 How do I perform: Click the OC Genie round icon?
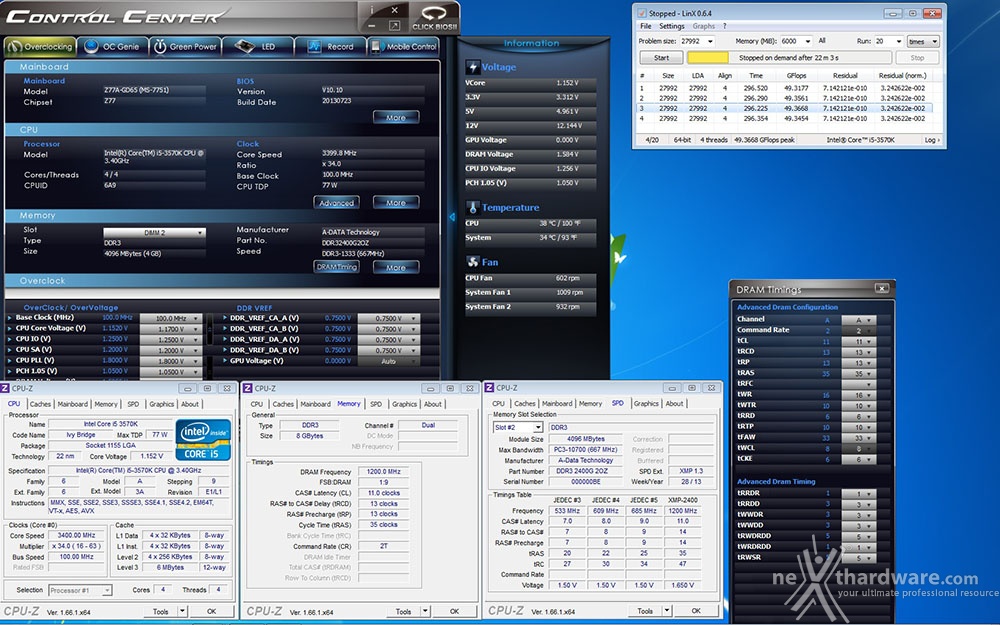click(91, 47)
